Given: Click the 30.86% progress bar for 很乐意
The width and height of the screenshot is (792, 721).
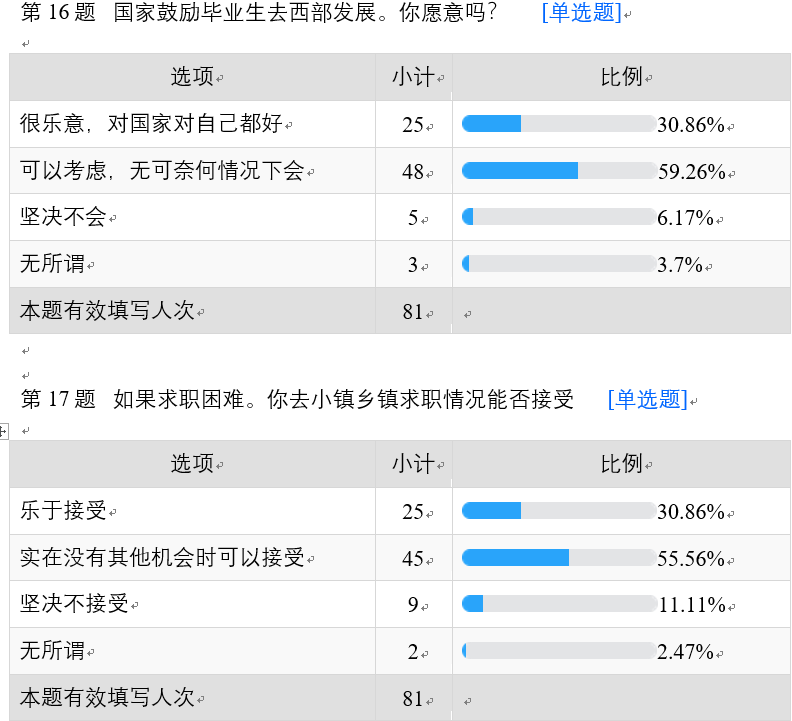Looking at the screenshot, I should coord(558,124).
